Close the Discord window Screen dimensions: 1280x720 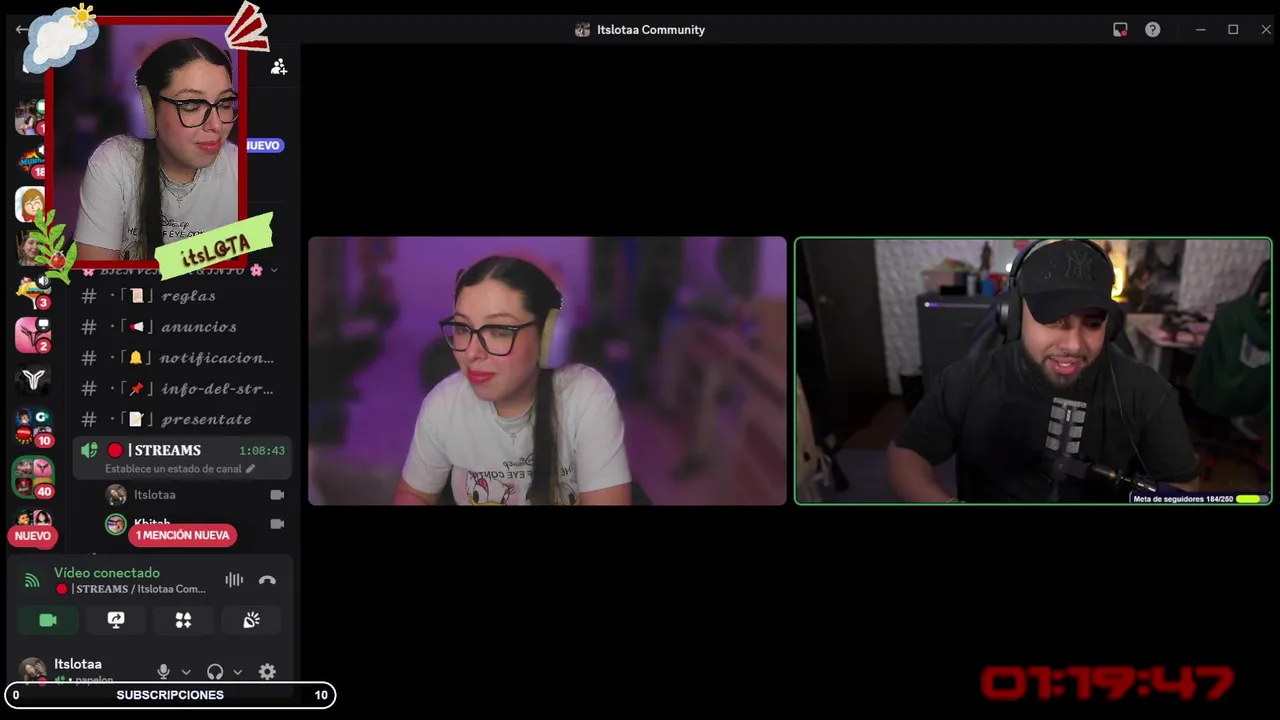(1266, 30)
